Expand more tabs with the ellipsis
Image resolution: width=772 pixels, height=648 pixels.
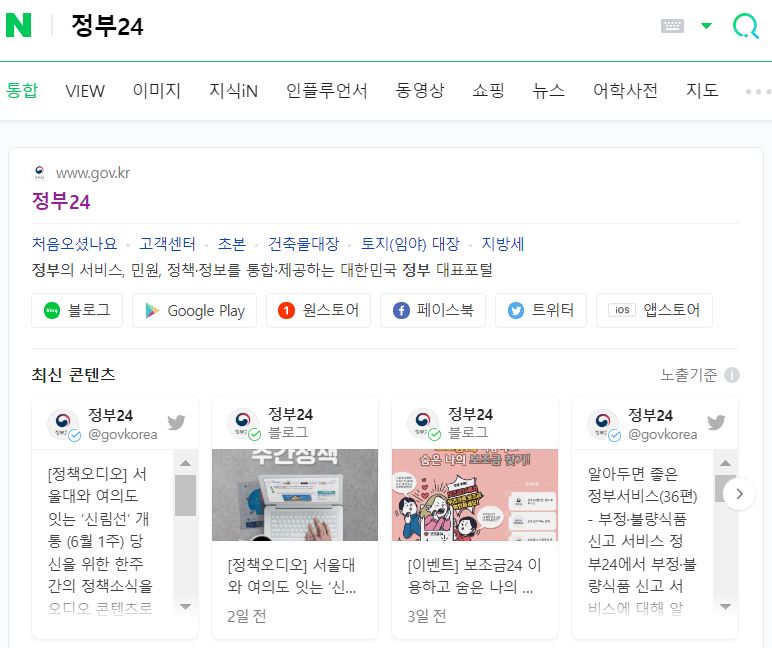click(758, 92)
